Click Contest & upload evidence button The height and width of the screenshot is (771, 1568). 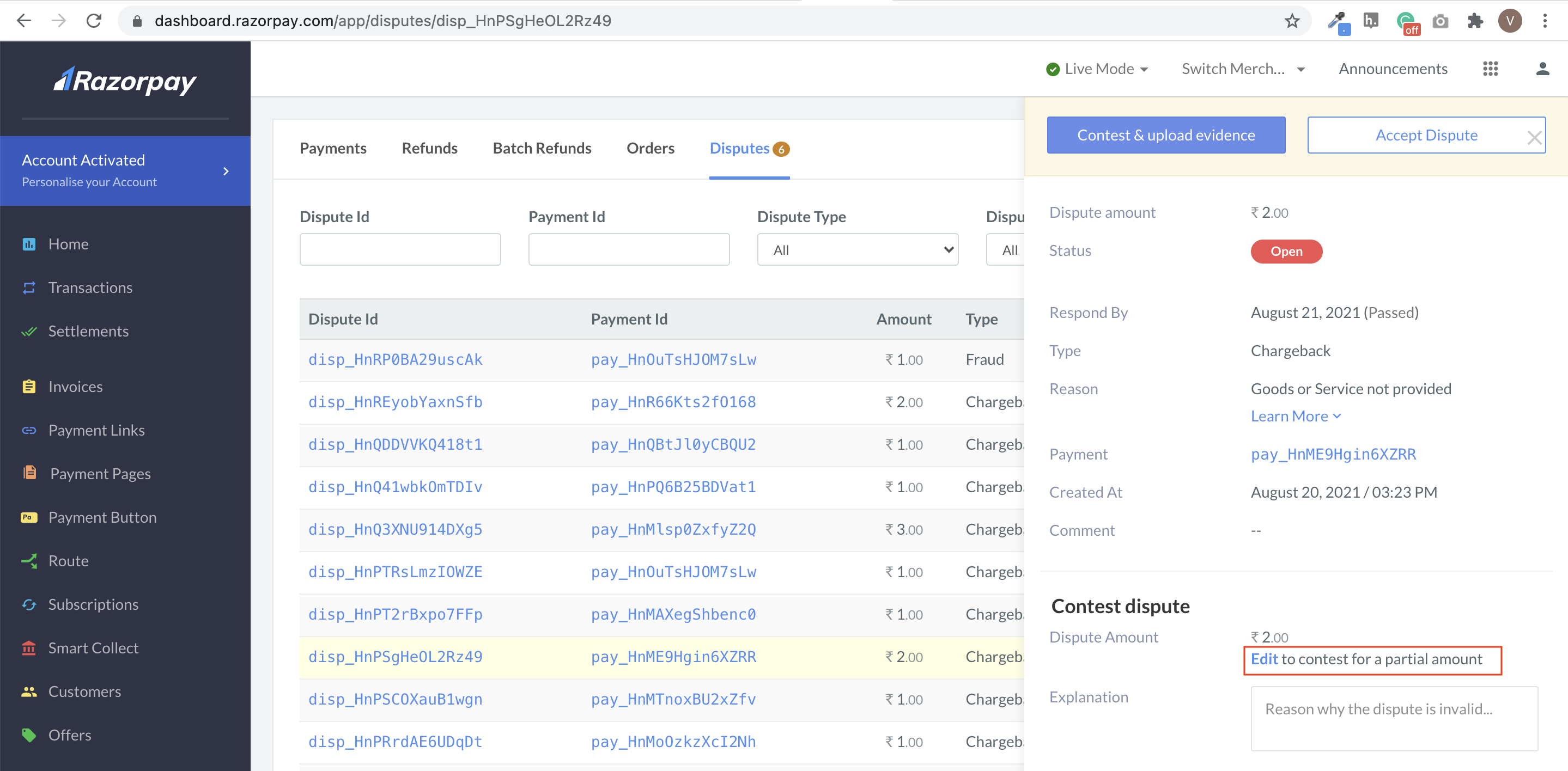click(x=1166, y=135)
